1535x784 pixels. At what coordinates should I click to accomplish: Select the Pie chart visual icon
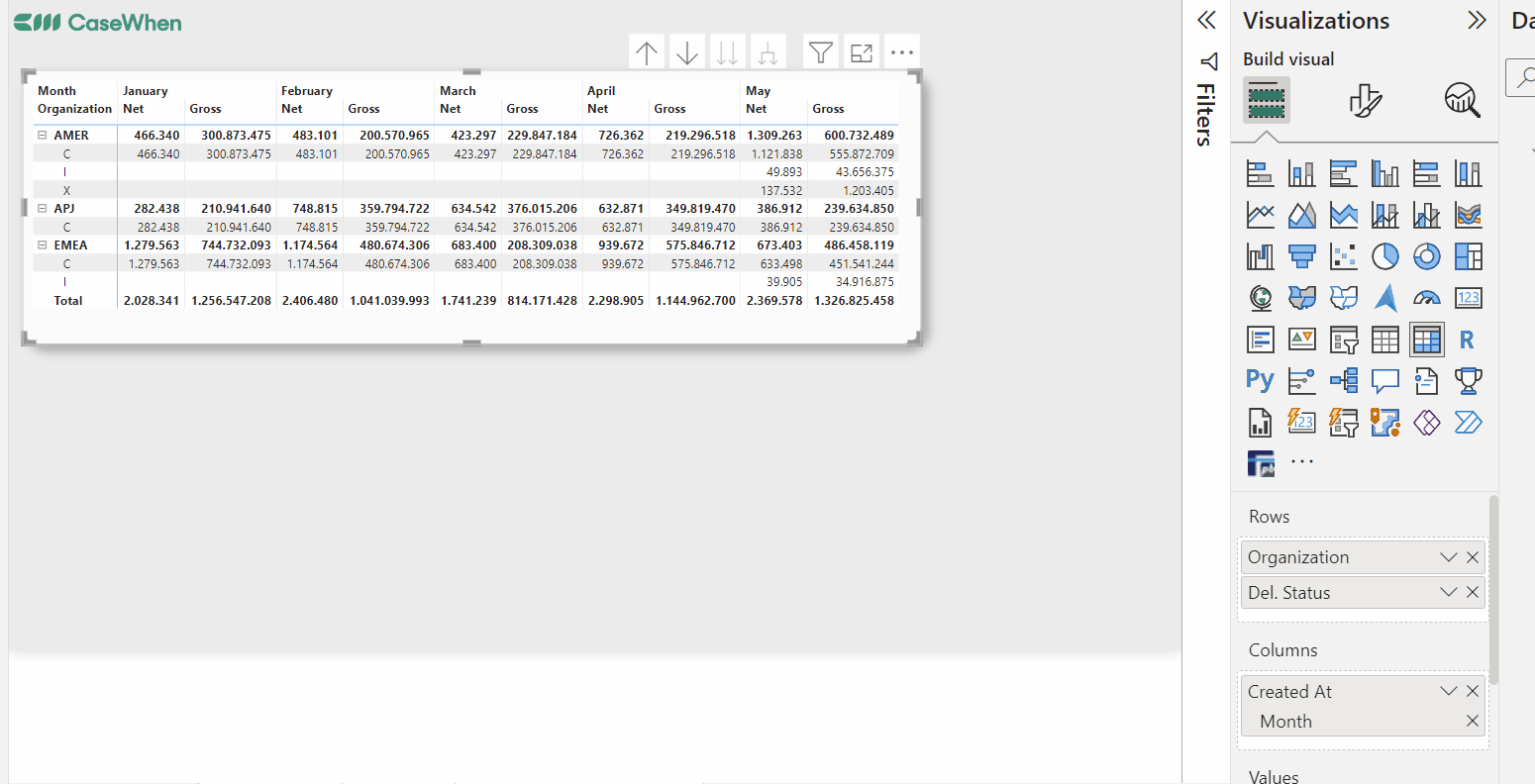[x=1384, y=255]
